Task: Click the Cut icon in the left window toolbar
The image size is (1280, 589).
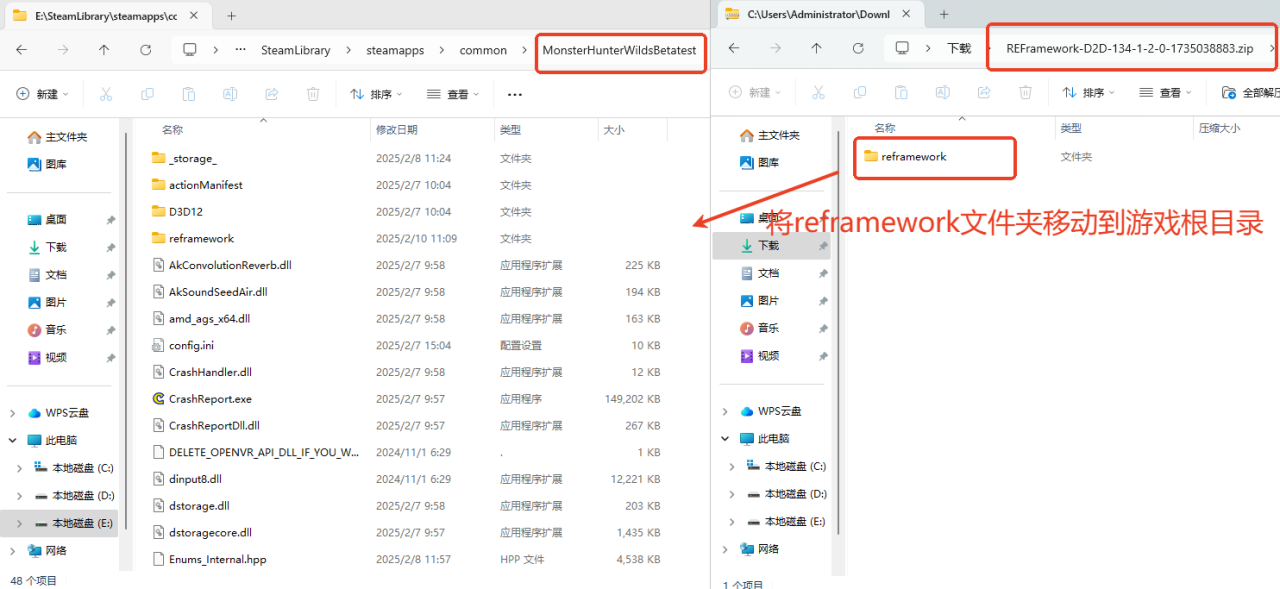Action: (x=107, y=93)
